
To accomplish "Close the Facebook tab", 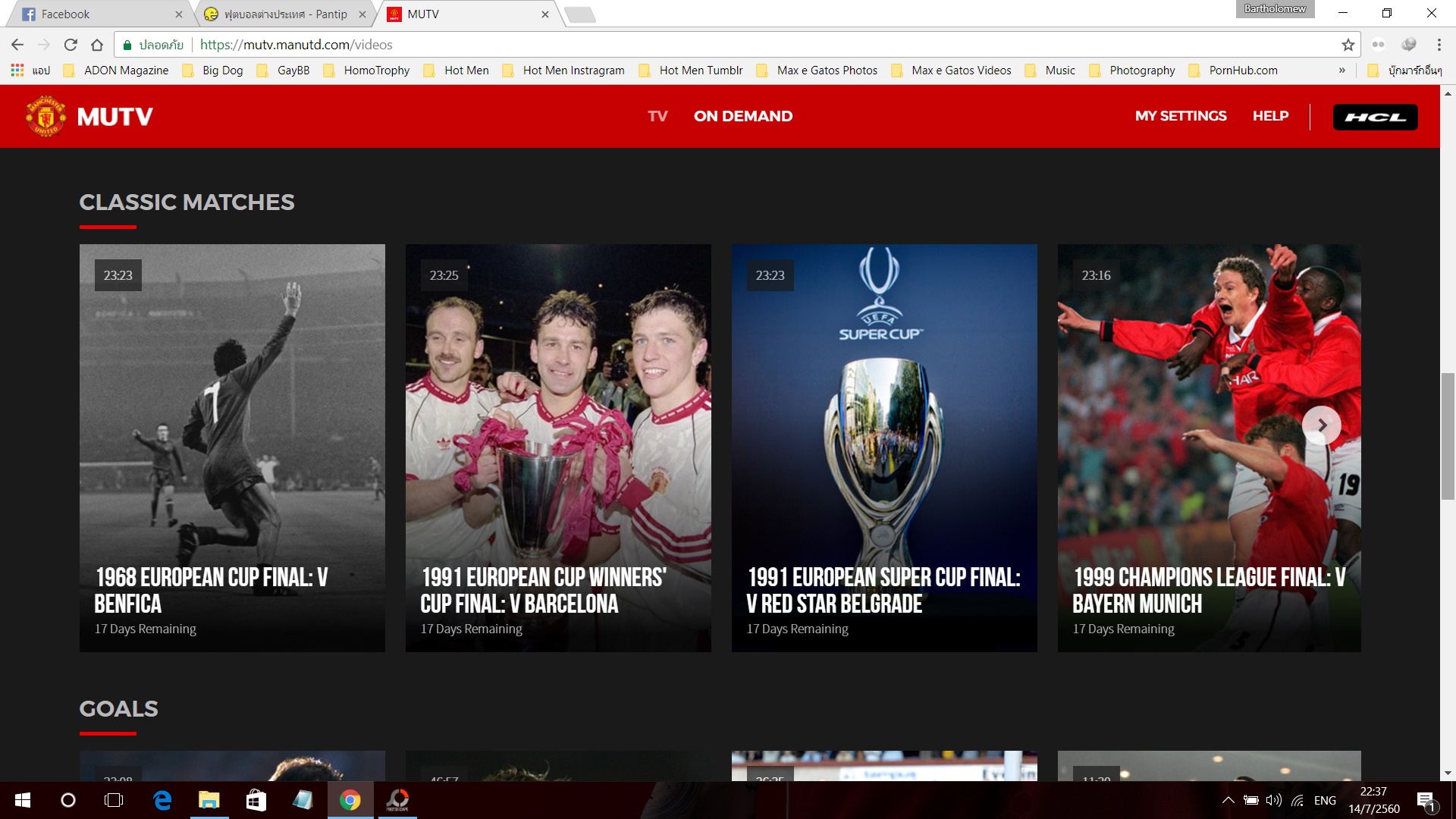I will pyautogui.click(x=178, y=14).
